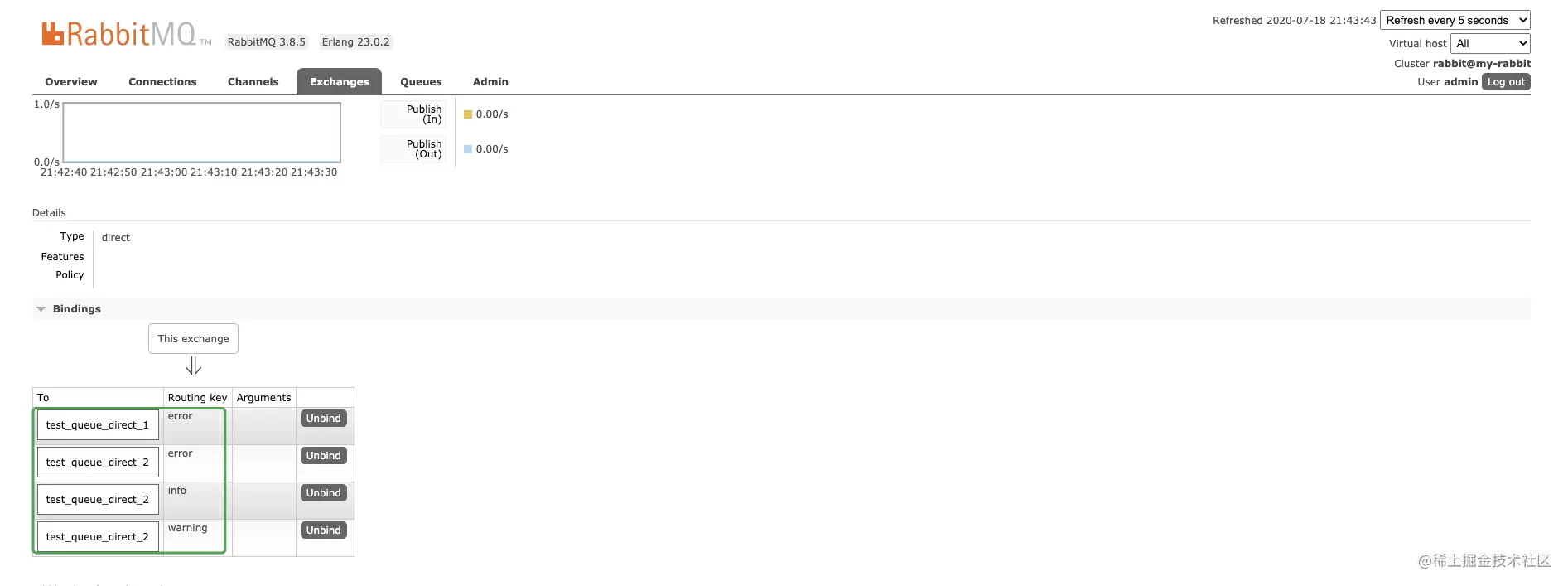
Task: Unbind test_queue_direct_1 with error key
Action: [323, 419]
